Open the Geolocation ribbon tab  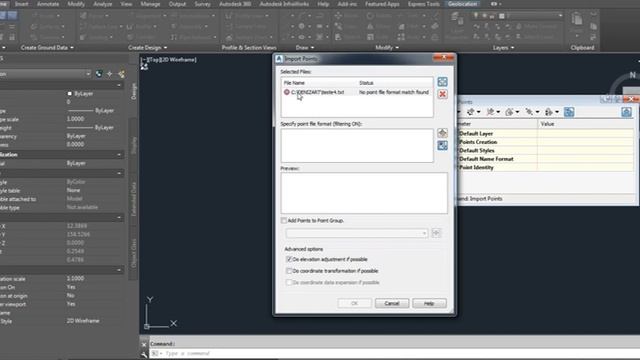462,4
